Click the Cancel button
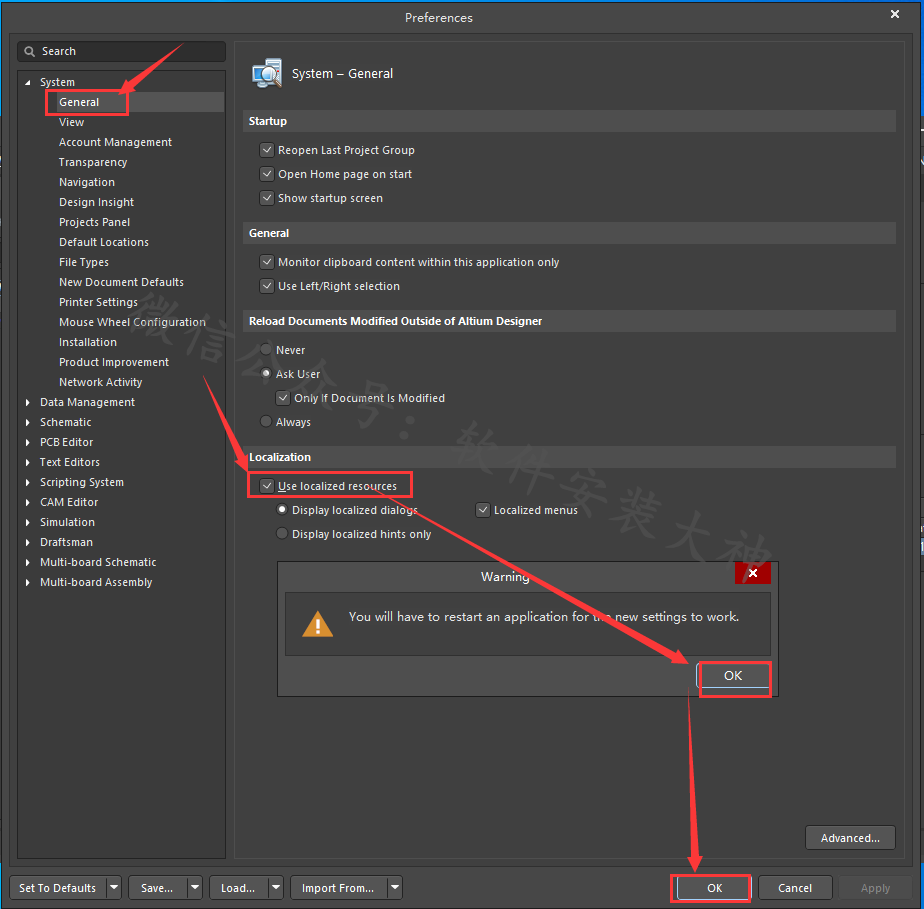 (x=795, y=888)
